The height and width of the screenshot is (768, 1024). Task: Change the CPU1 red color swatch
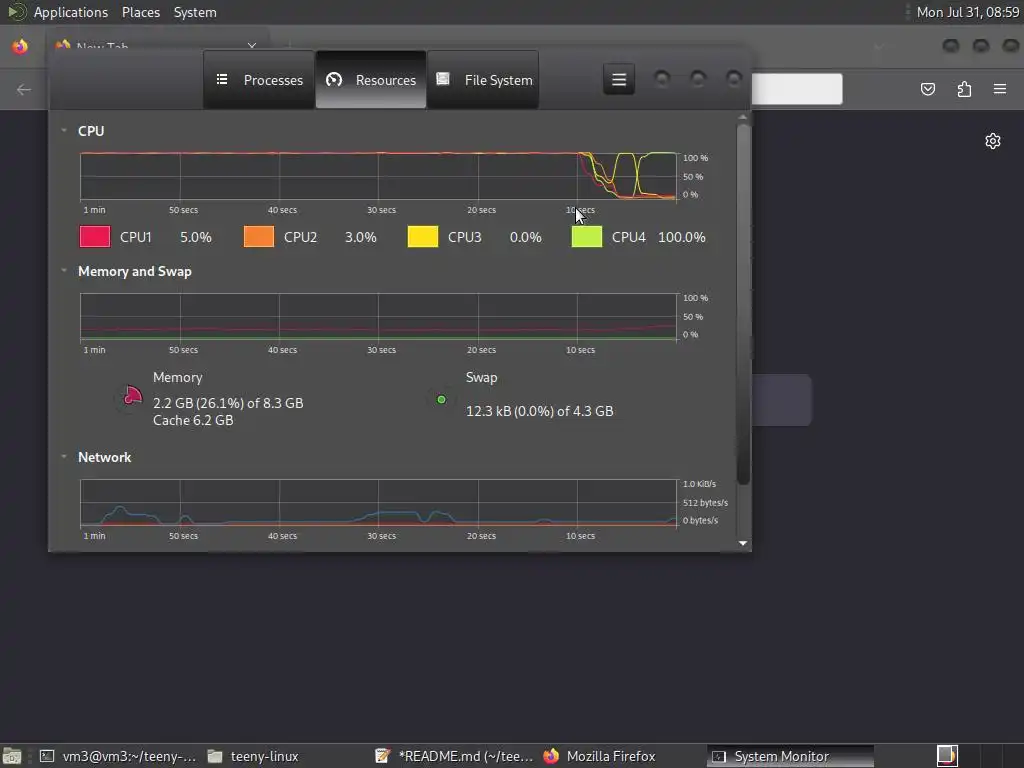[95, 236]
